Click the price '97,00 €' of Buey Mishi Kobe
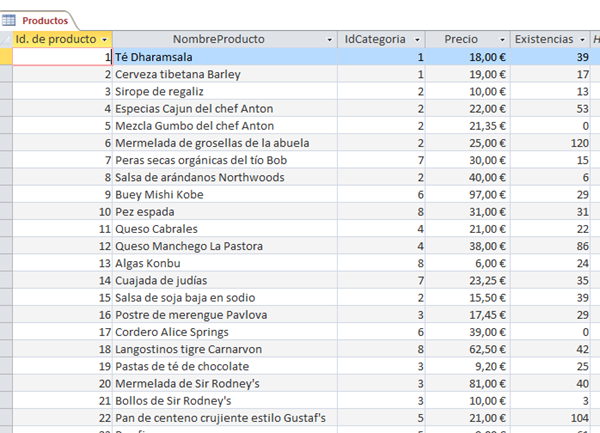Screen dimensions: 600x433 (x=468, y=195)
